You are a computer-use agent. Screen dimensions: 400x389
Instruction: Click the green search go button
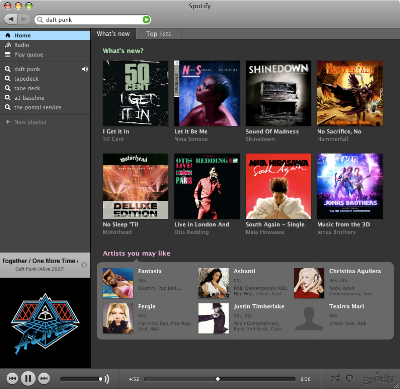[x=146, y=20]
